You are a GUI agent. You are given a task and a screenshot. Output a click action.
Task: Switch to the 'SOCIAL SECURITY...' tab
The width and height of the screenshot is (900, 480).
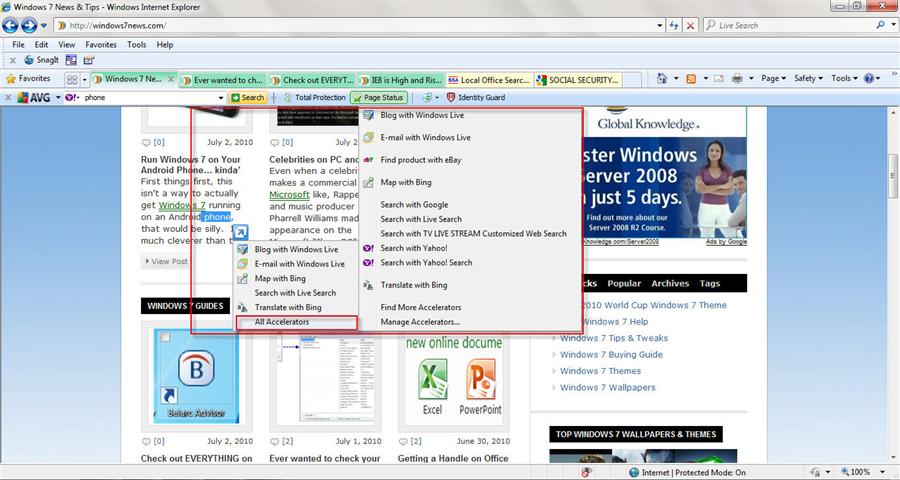[x=579, y=80]
